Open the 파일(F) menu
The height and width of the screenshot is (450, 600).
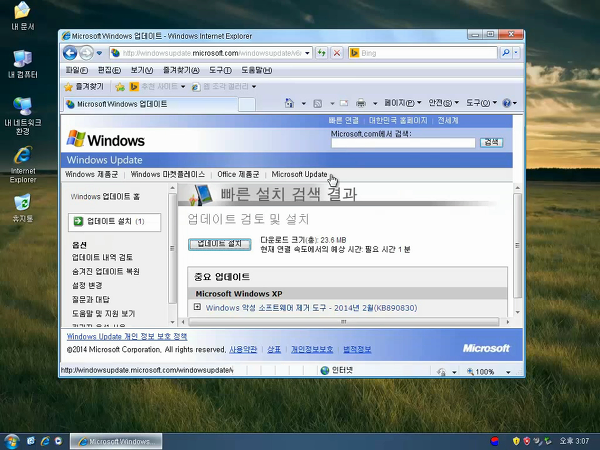(x=77, y=70)
